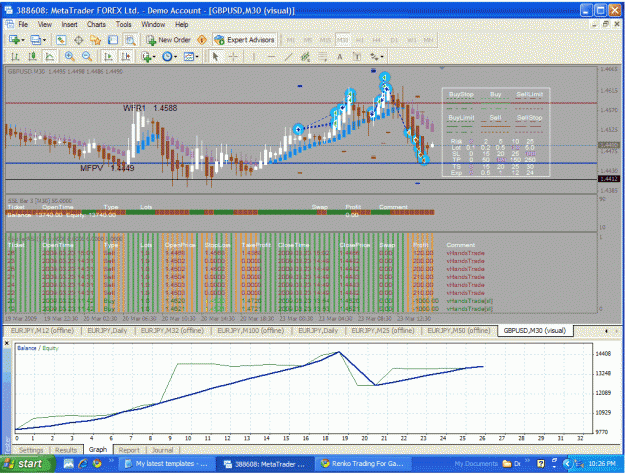The image size is (625, 474).
Task: Open a new chart window
Action: [x=15, y=40]
